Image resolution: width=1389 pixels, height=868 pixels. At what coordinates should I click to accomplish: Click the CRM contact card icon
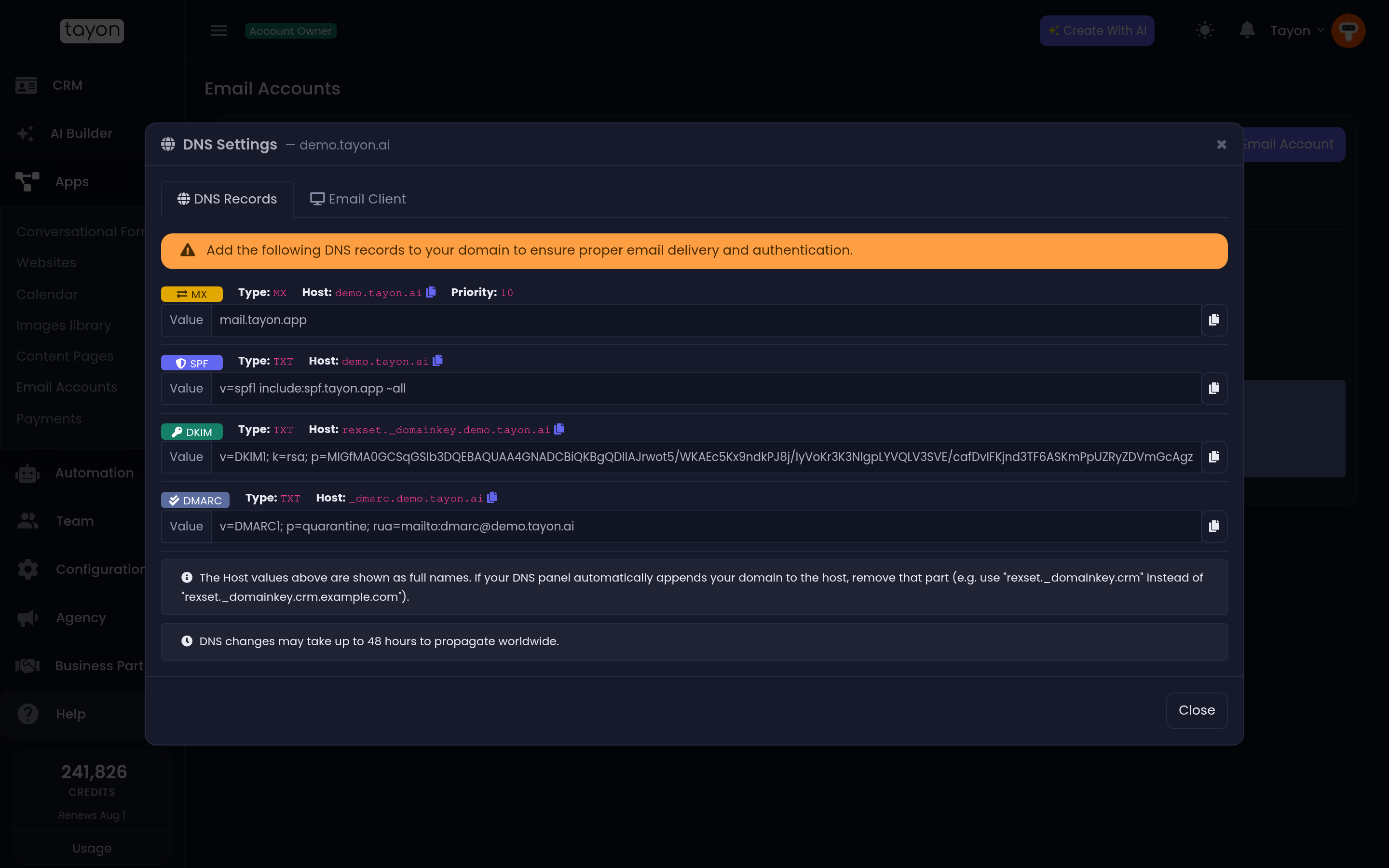[x=27, y=85]
